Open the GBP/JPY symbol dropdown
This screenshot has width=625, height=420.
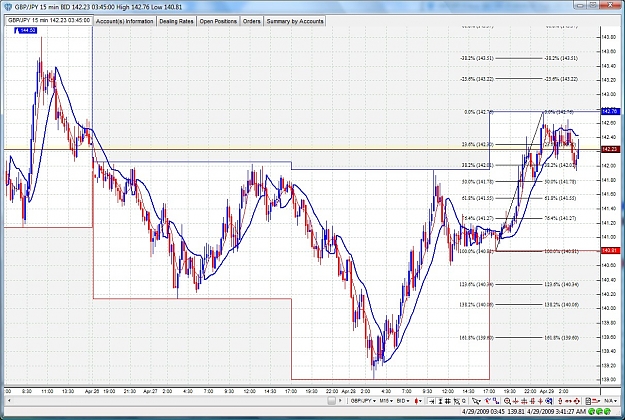pos(363,401)
